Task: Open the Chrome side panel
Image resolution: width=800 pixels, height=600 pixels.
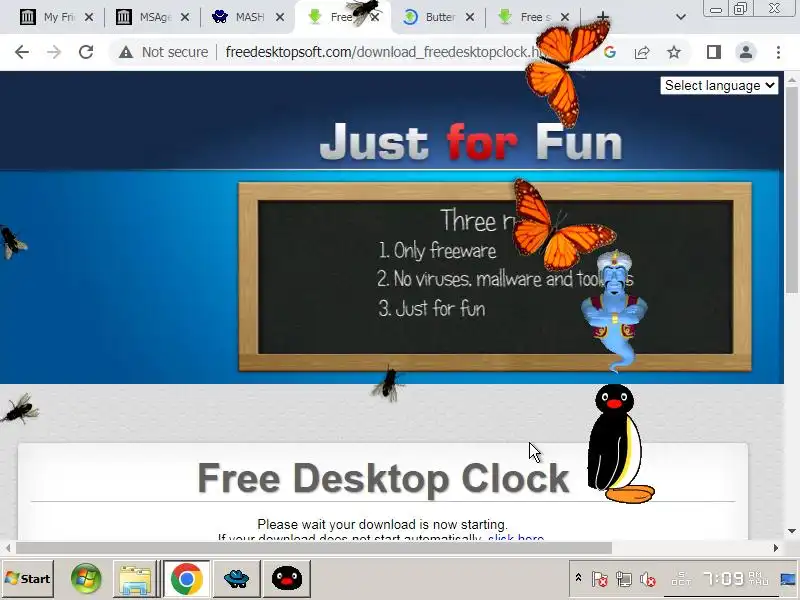Action: [x=714, y=52]
